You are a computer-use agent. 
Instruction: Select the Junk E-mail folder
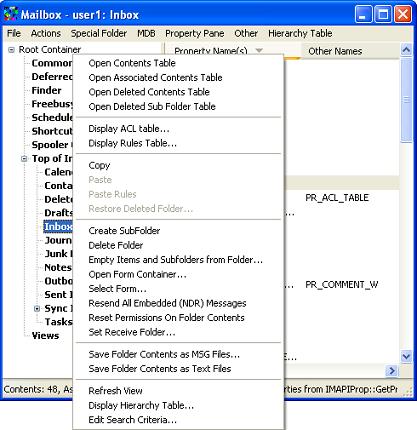(58, 254)
